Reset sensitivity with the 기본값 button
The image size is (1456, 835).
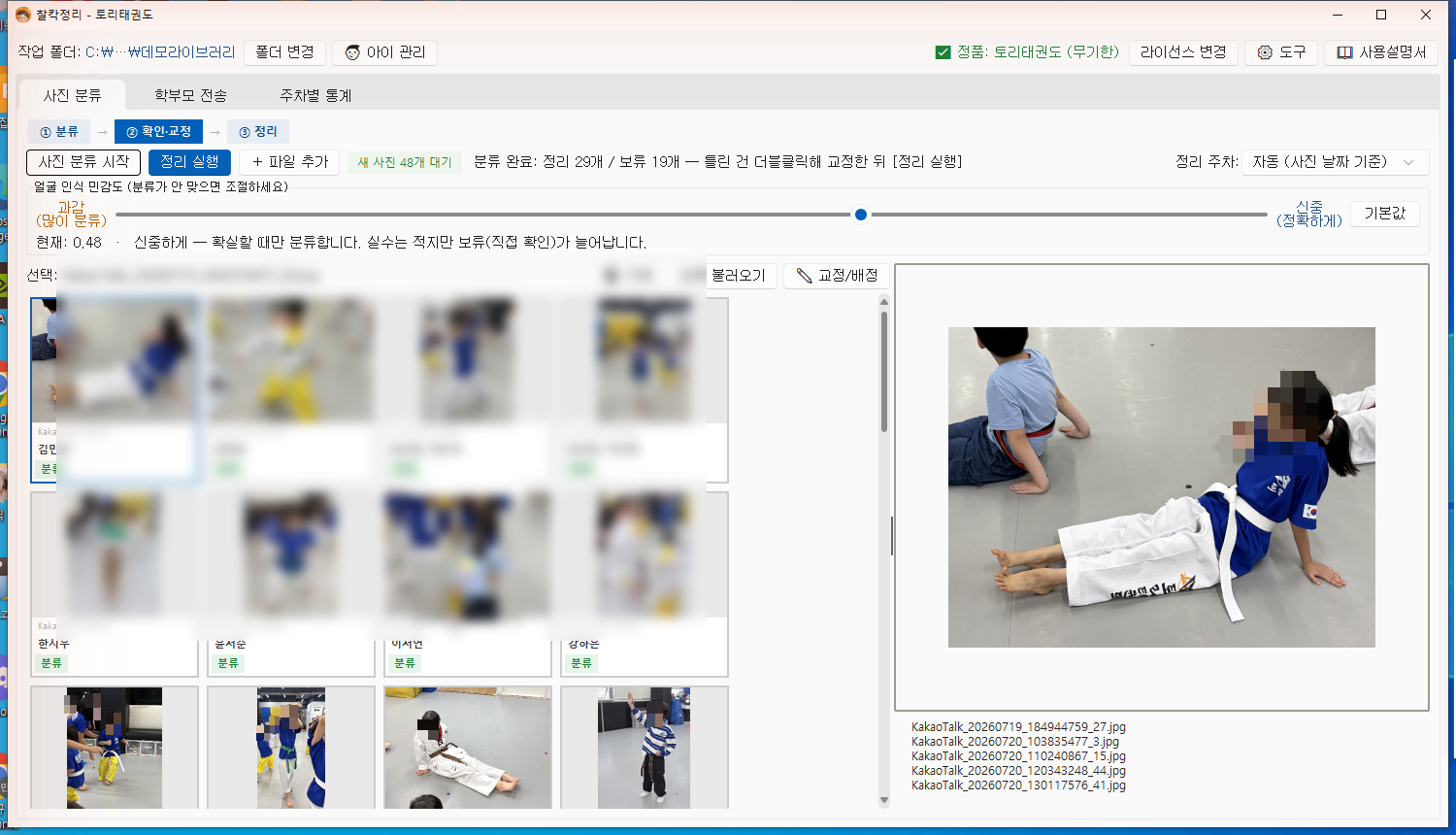coord(1385,214)
